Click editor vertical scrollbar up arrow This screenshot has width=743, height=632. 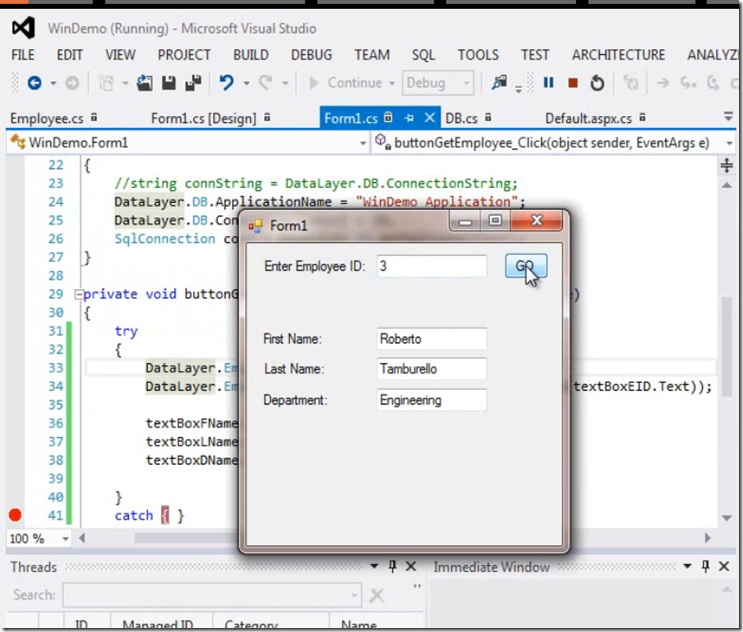(x=726, y=186)
